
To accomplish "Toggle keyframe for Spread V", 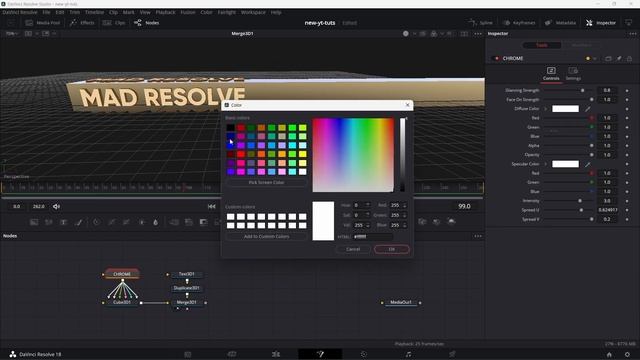I will (x=627, y=219).
